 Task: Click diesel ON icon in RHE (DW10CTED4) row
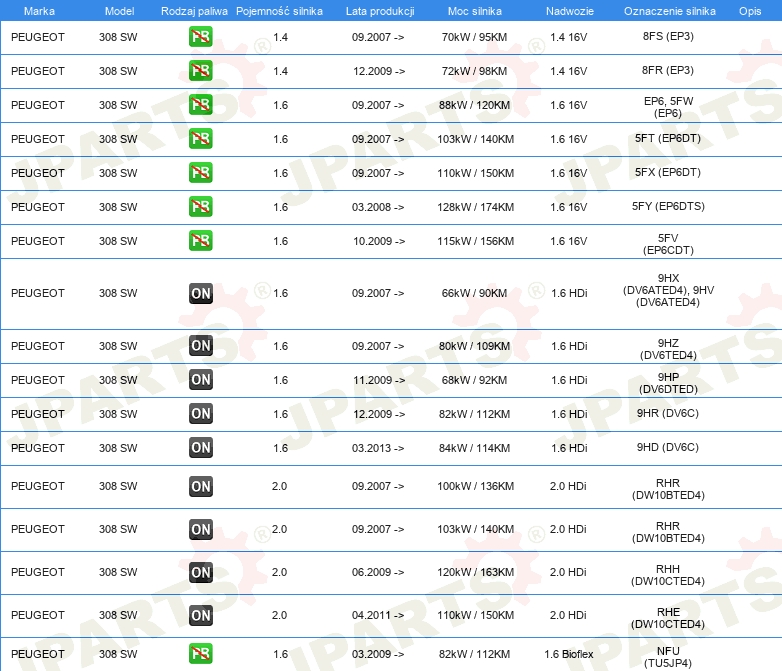click(200, 615)
